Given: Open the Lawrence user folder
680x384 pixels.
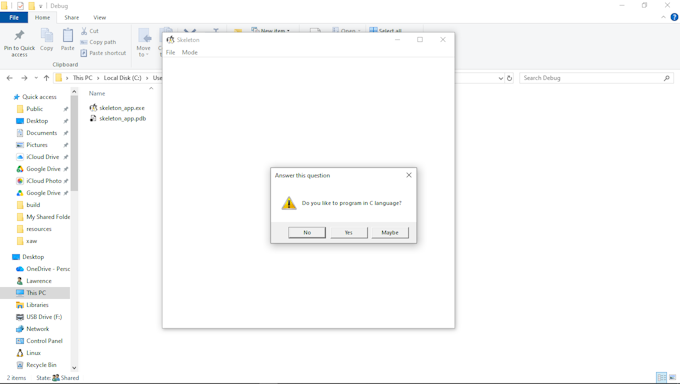Looking at the screenshot, I should pos(34,281).
